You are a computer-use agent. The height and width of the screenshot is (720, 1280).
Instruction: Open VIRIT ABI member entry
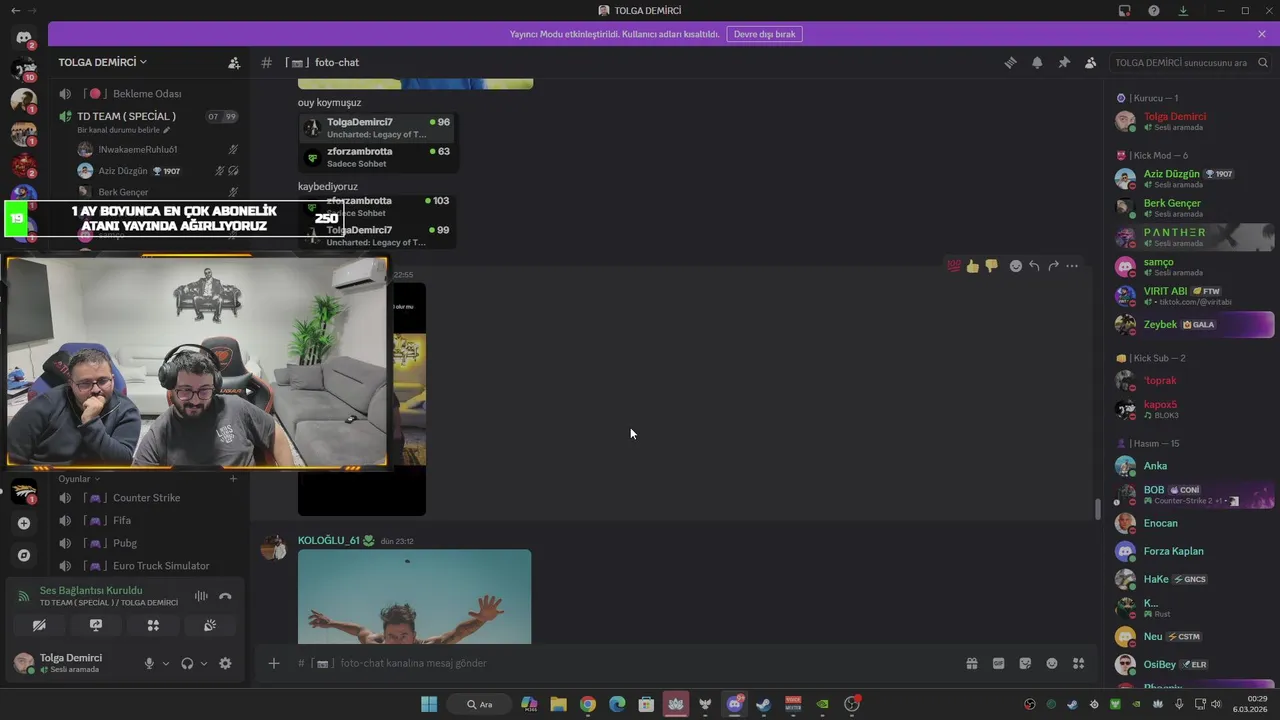pyautogui.click(x=1194, y=296)
